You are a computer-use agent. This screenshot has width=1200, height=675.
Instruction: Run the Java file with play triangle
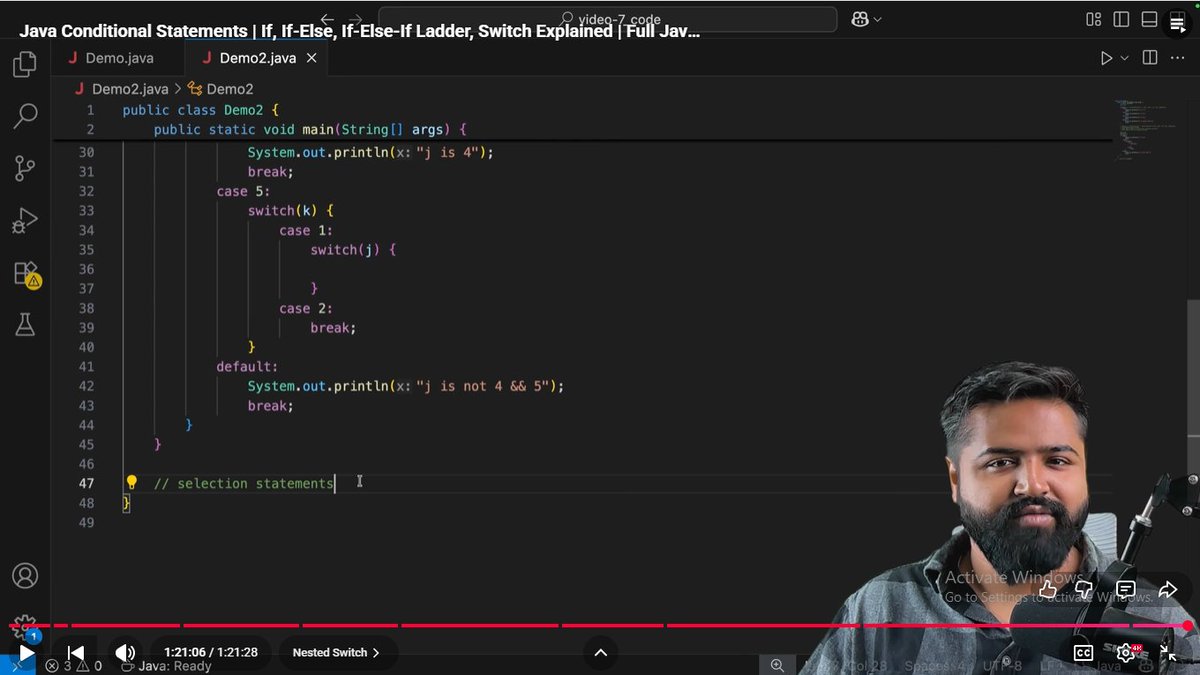pos(1106,59)
